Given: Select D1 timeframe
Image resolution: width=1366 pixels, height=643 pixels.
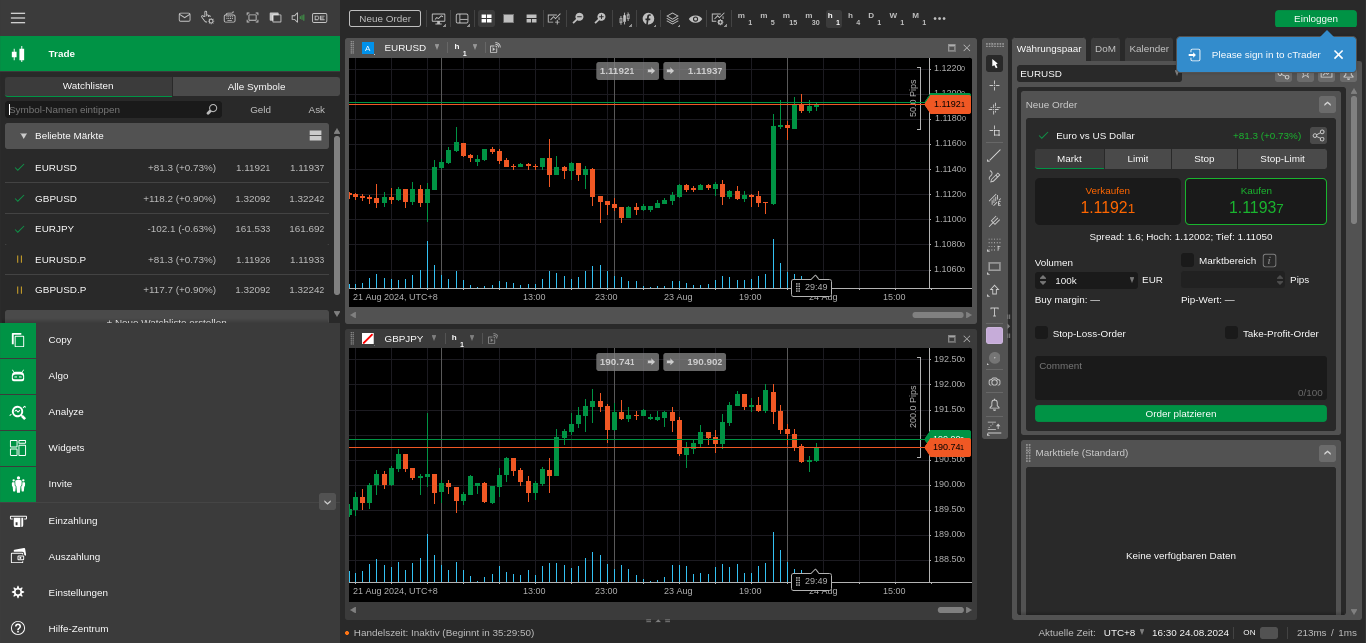Looking at the screenshot, I should 874,18.
